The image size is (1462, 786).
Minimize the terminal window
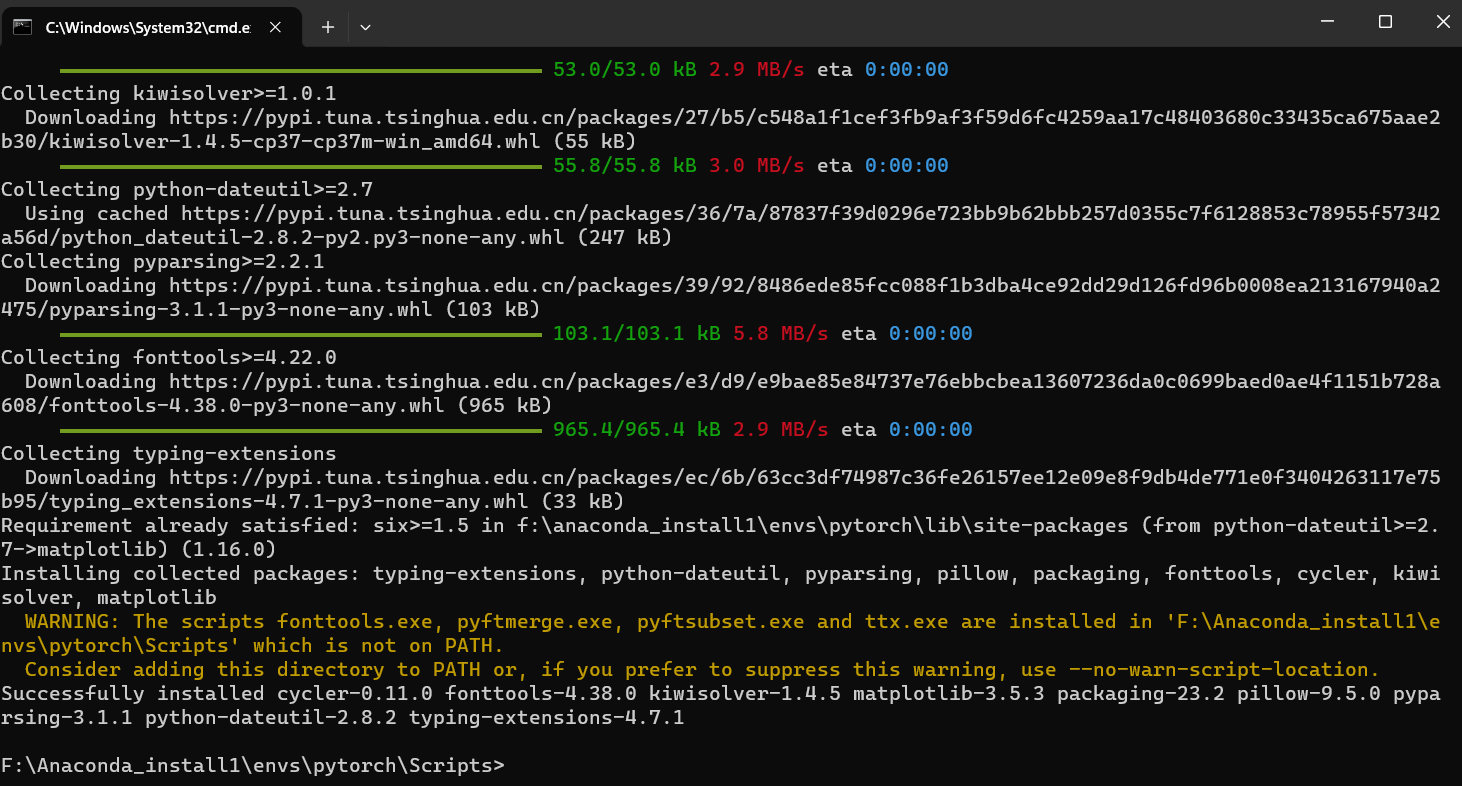tap(1326, 22)
